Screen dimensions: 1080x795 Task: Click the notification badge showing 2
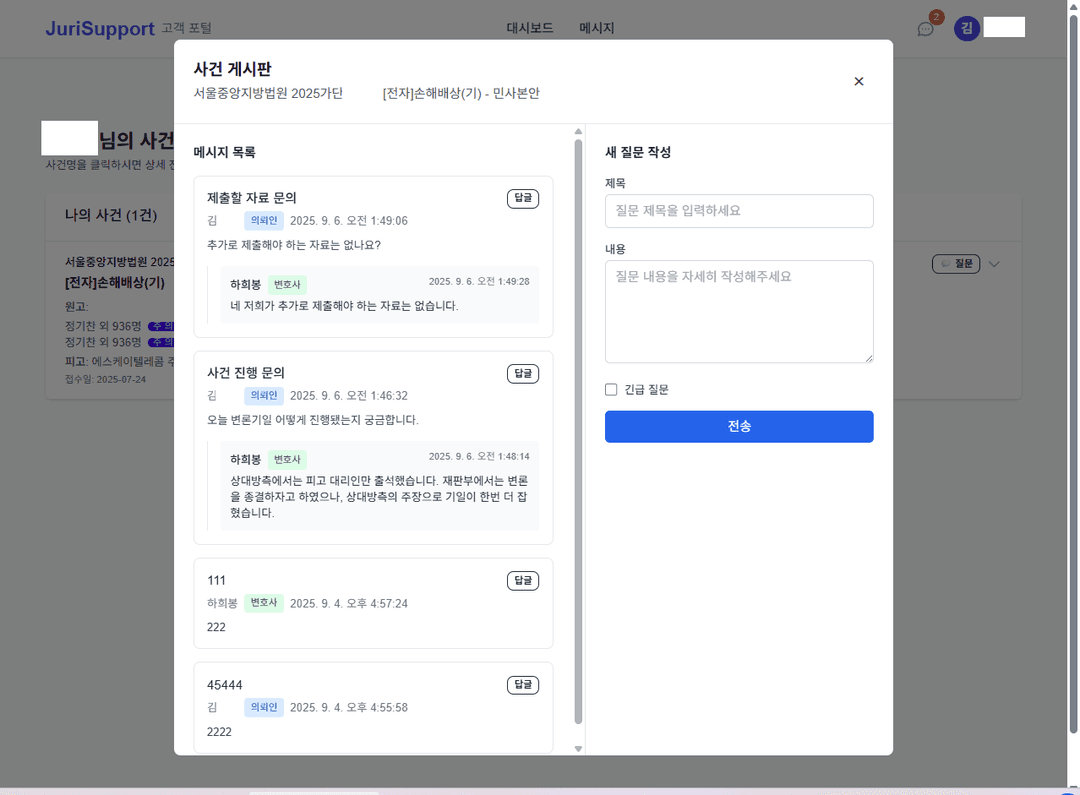pos(934,17)
